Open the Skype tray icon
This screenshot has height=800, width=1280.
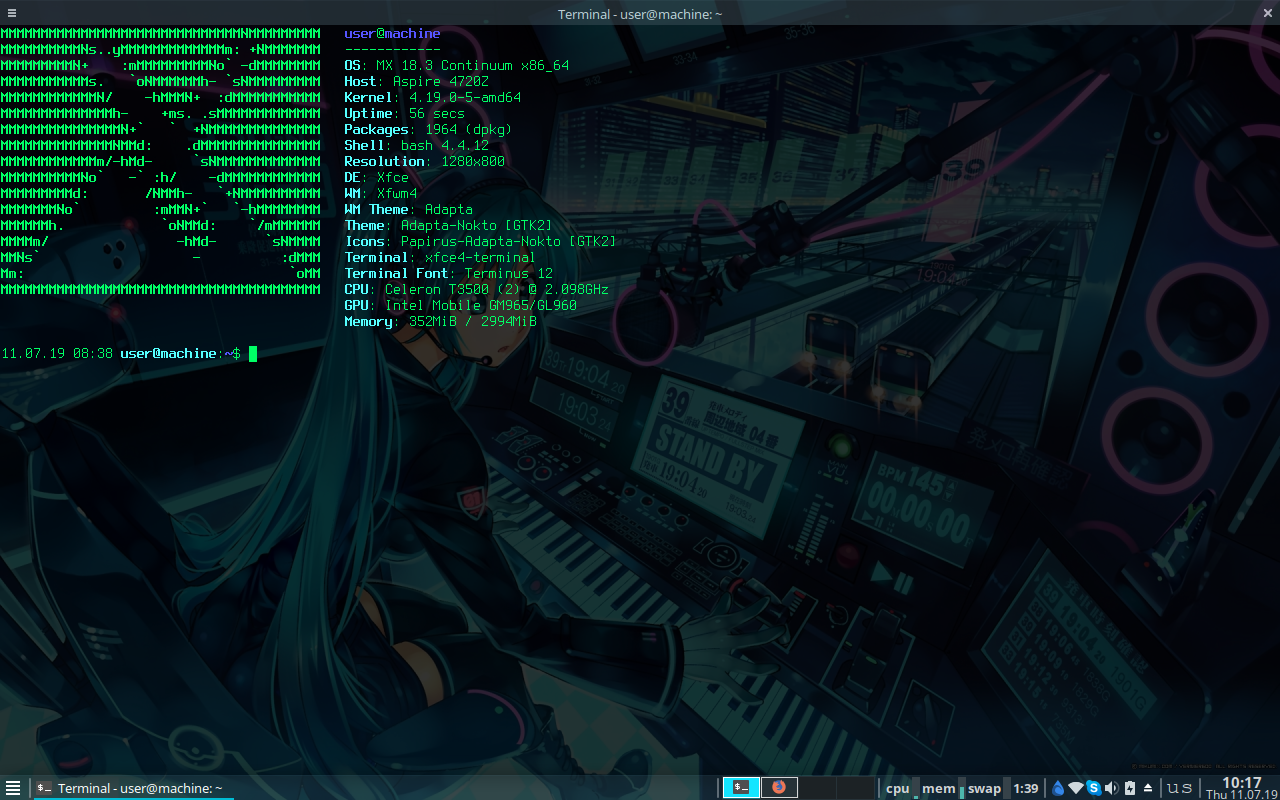point(1094,788)
